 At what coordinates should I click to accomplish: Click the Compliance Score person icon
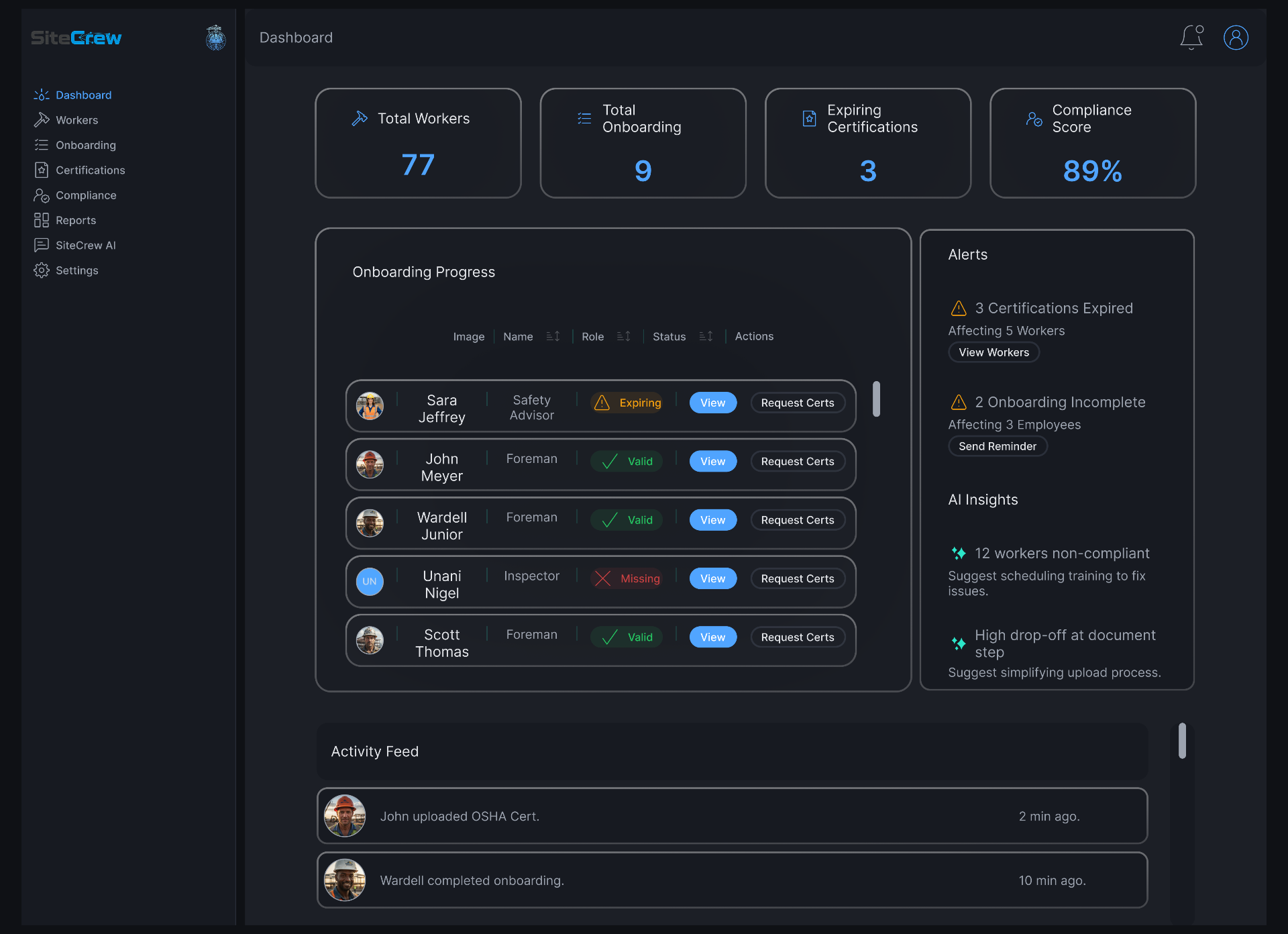1034,119
